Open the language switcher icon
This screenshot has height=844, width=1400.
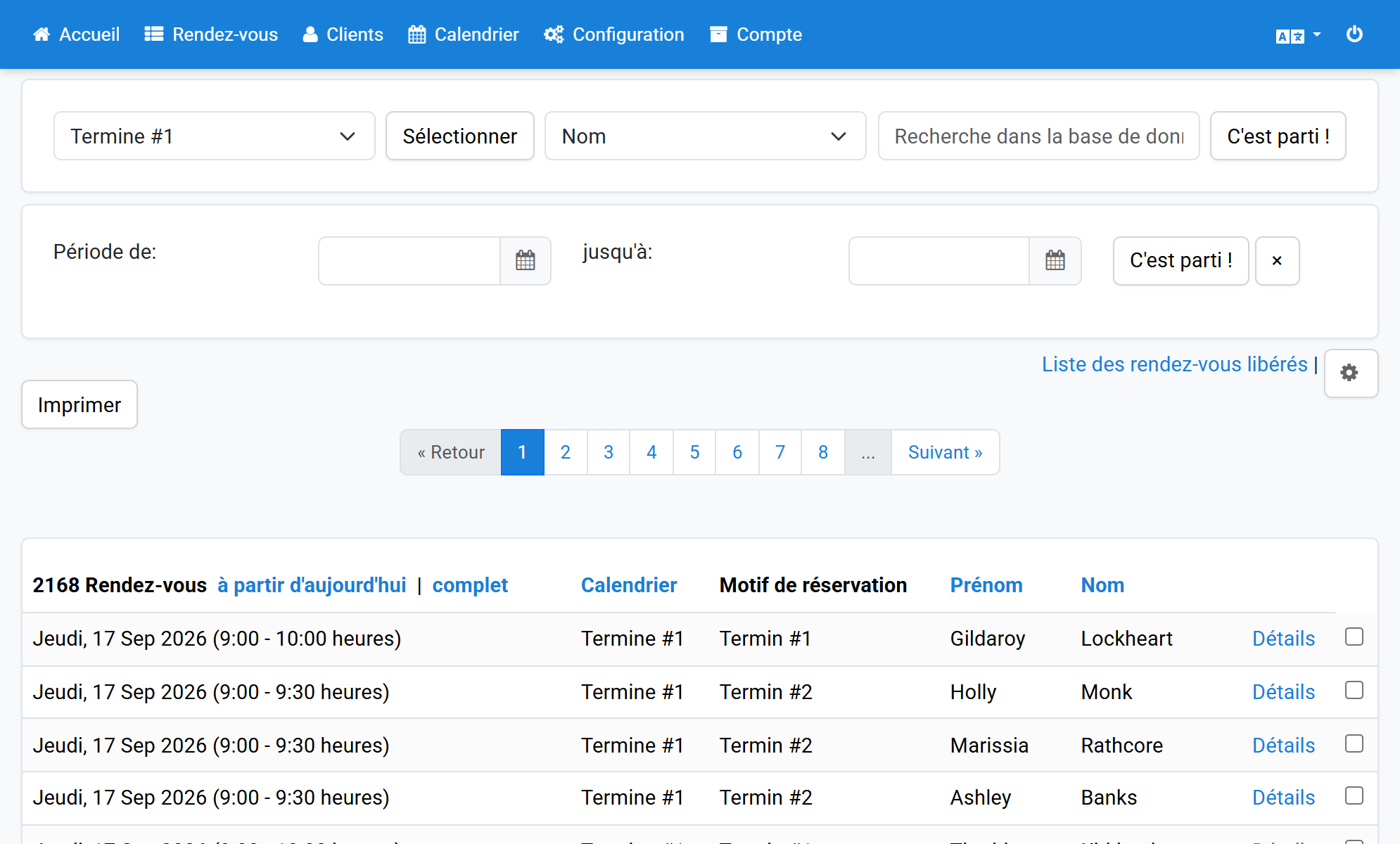(x=1290, y=36)
